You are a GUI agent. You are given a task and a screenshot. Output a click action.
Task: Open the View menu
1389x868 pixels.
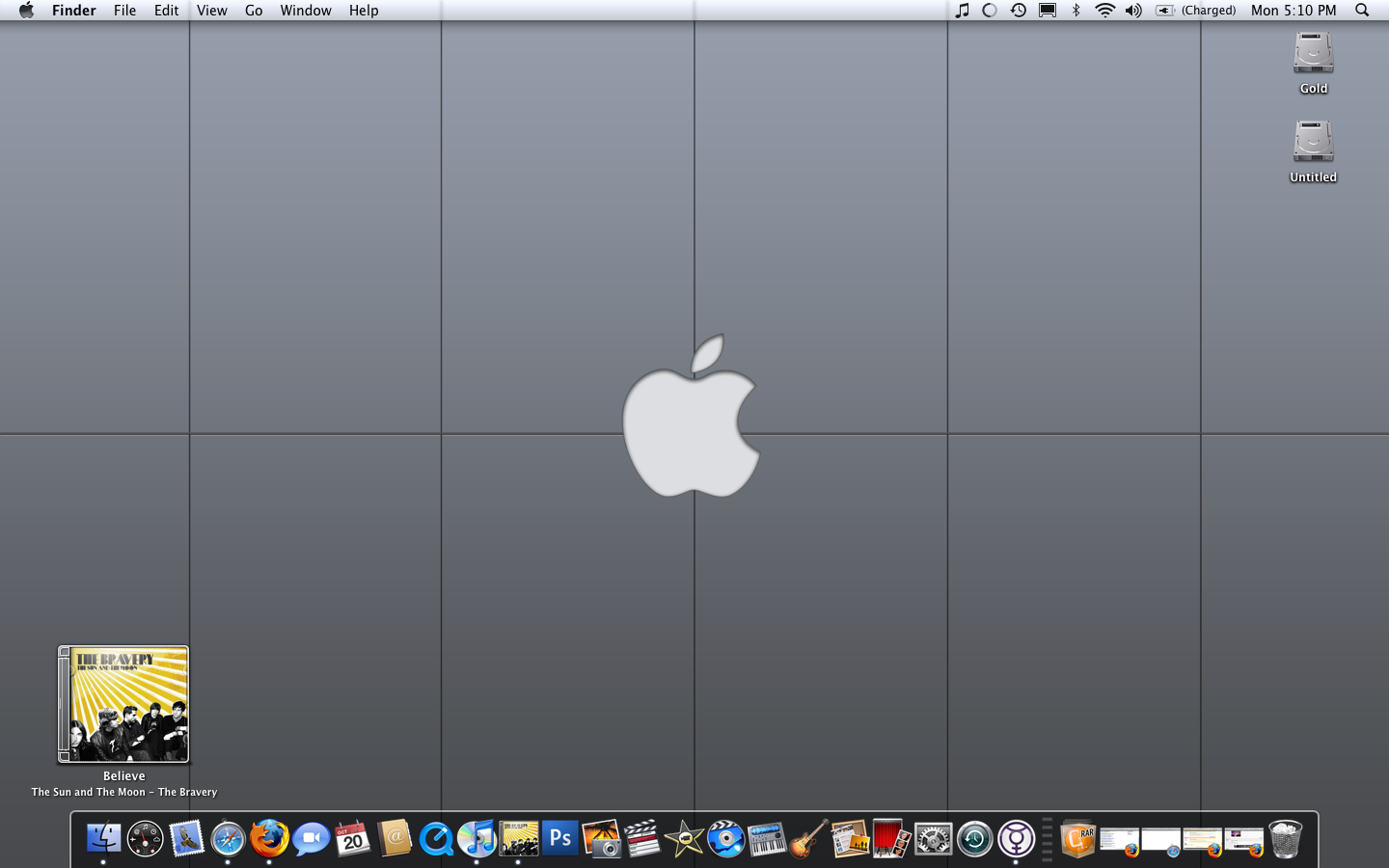(211, 11)
